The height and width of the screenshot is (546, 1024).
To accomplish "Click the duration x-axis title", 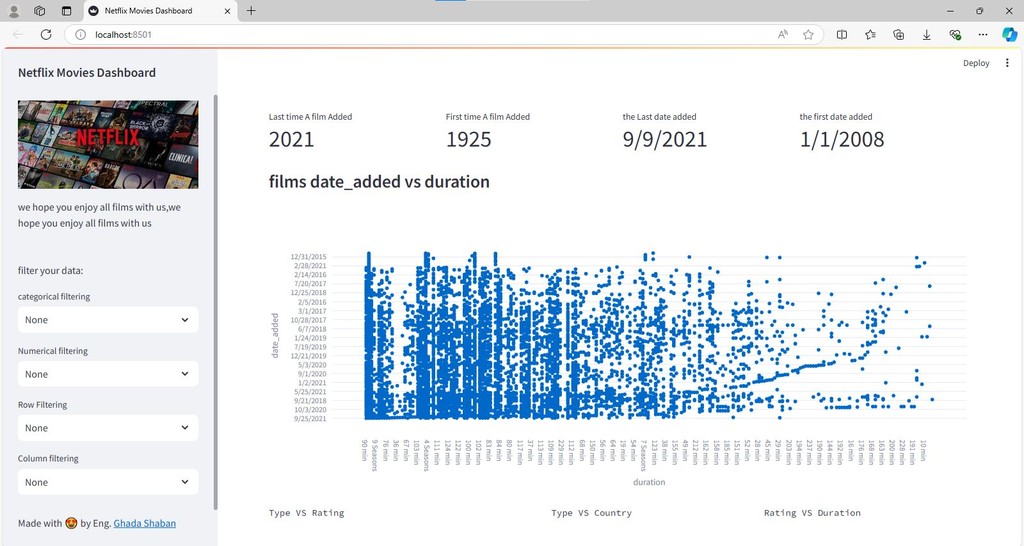I will (648, 482).
